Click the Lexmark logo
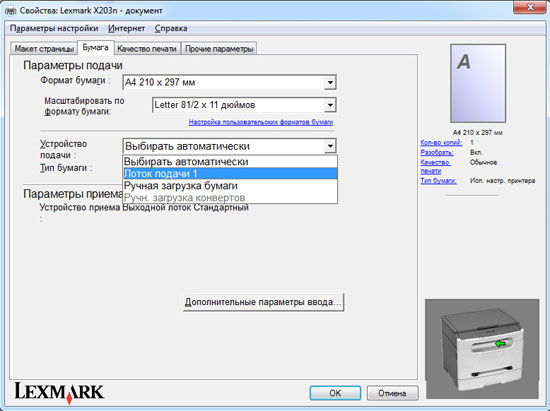The height and width of the screenshot is (411, 550). coord(59,392)
